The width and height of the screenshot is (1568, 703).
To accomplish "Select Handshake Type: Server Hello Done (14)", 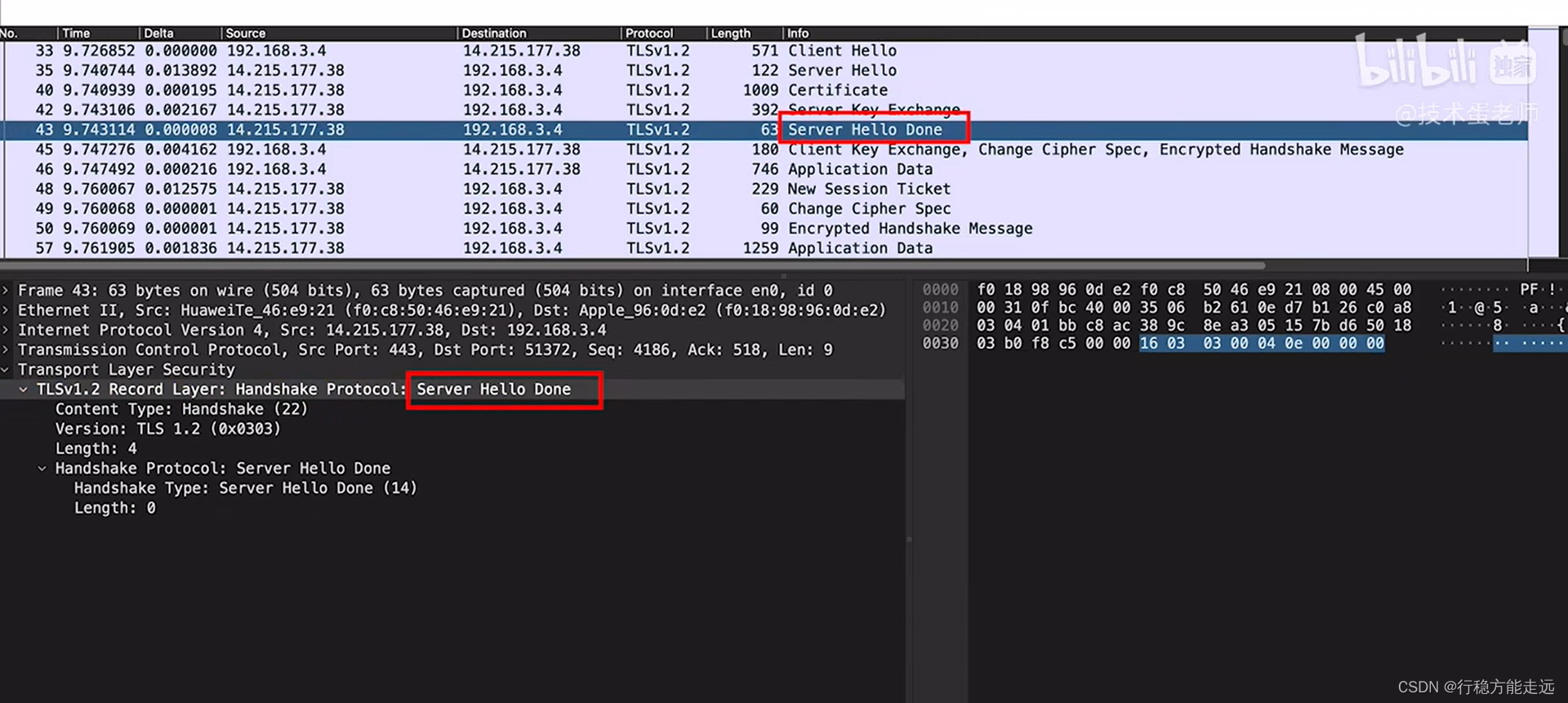I will click(246, 488).
